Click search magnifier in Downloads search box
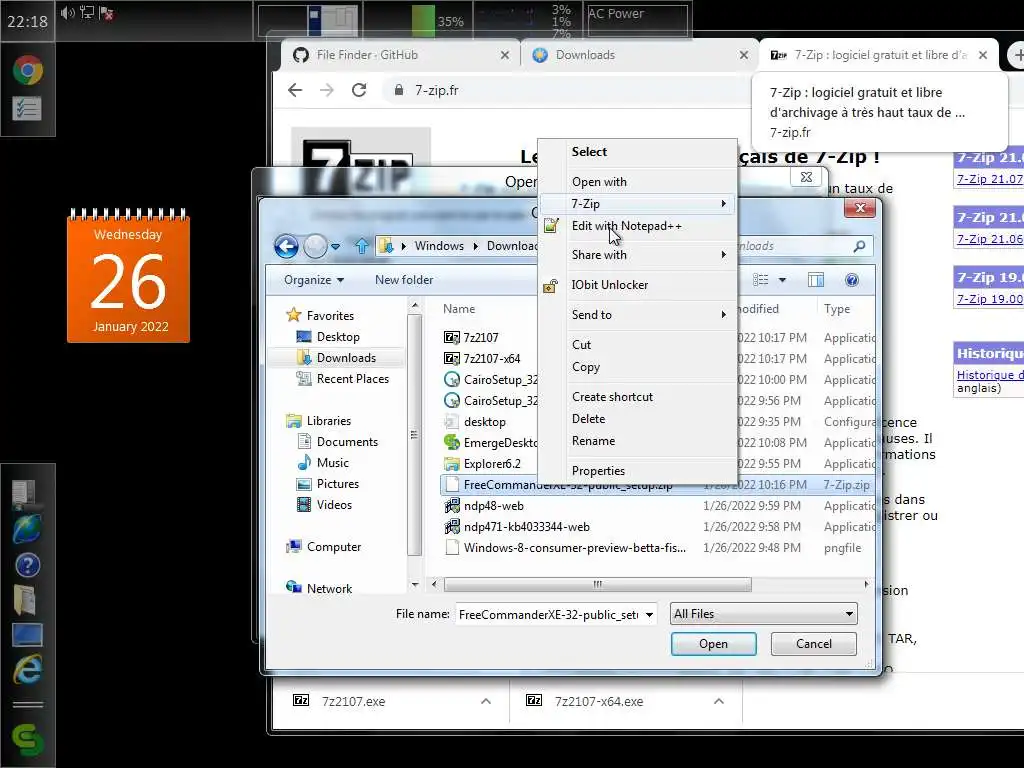This screenshot has width=1024, height=768. pyautogui.click(x=859, y=246)
